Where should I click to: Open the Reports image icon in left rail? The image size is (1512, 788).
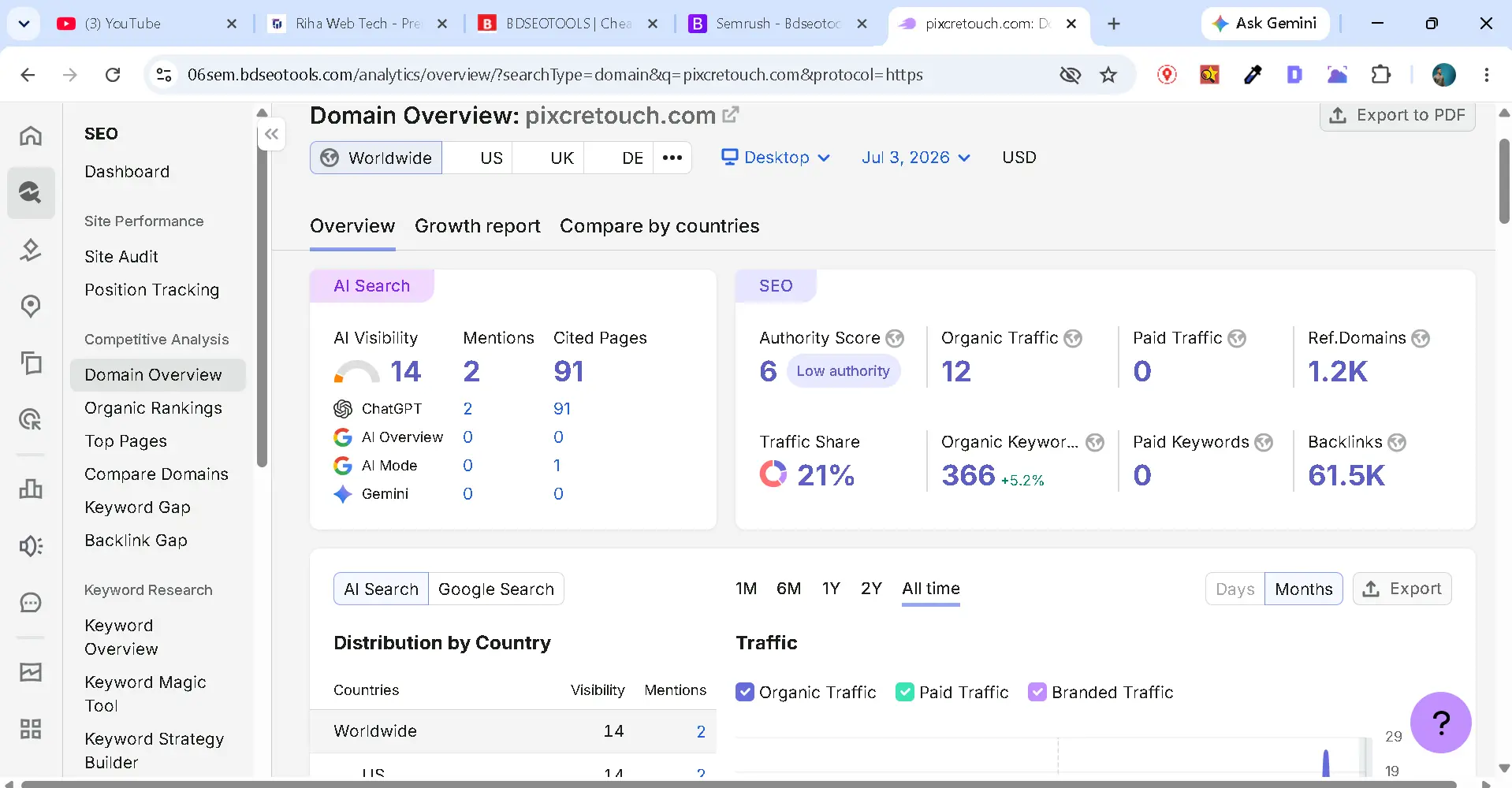tap(31, 672)
